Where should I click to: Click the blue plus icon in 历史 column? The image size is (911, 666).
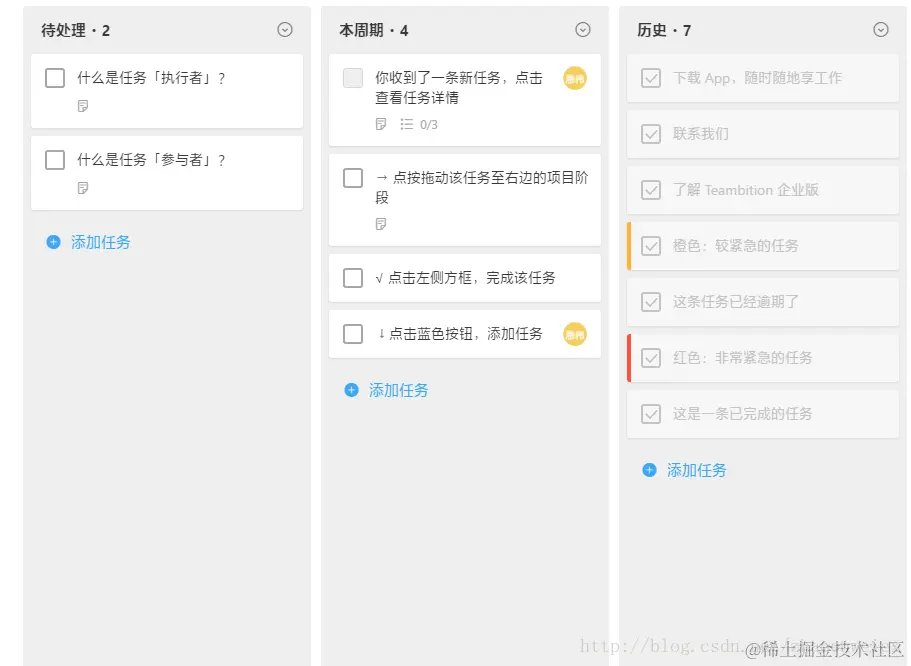coord(648,470)
